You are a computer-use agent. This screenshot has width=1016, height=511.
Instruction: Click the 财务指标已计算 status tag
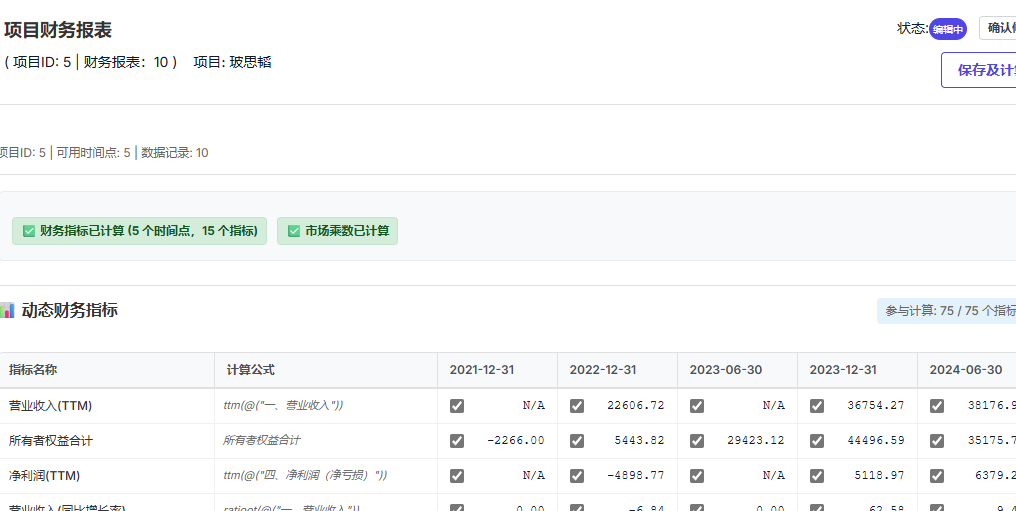(139, 231)
